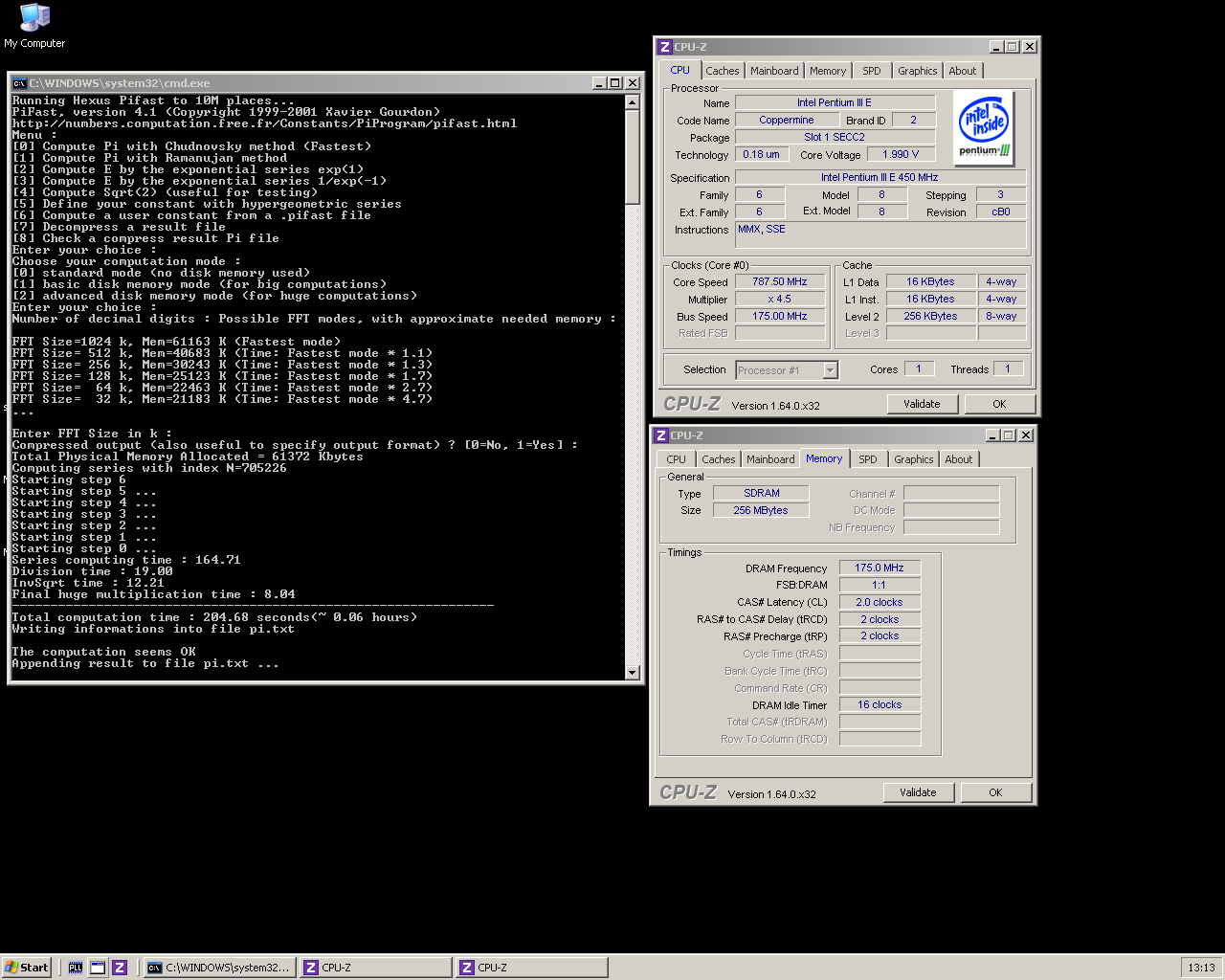Open the Start menu
The image size is (1225, 980).
(26, 968)
